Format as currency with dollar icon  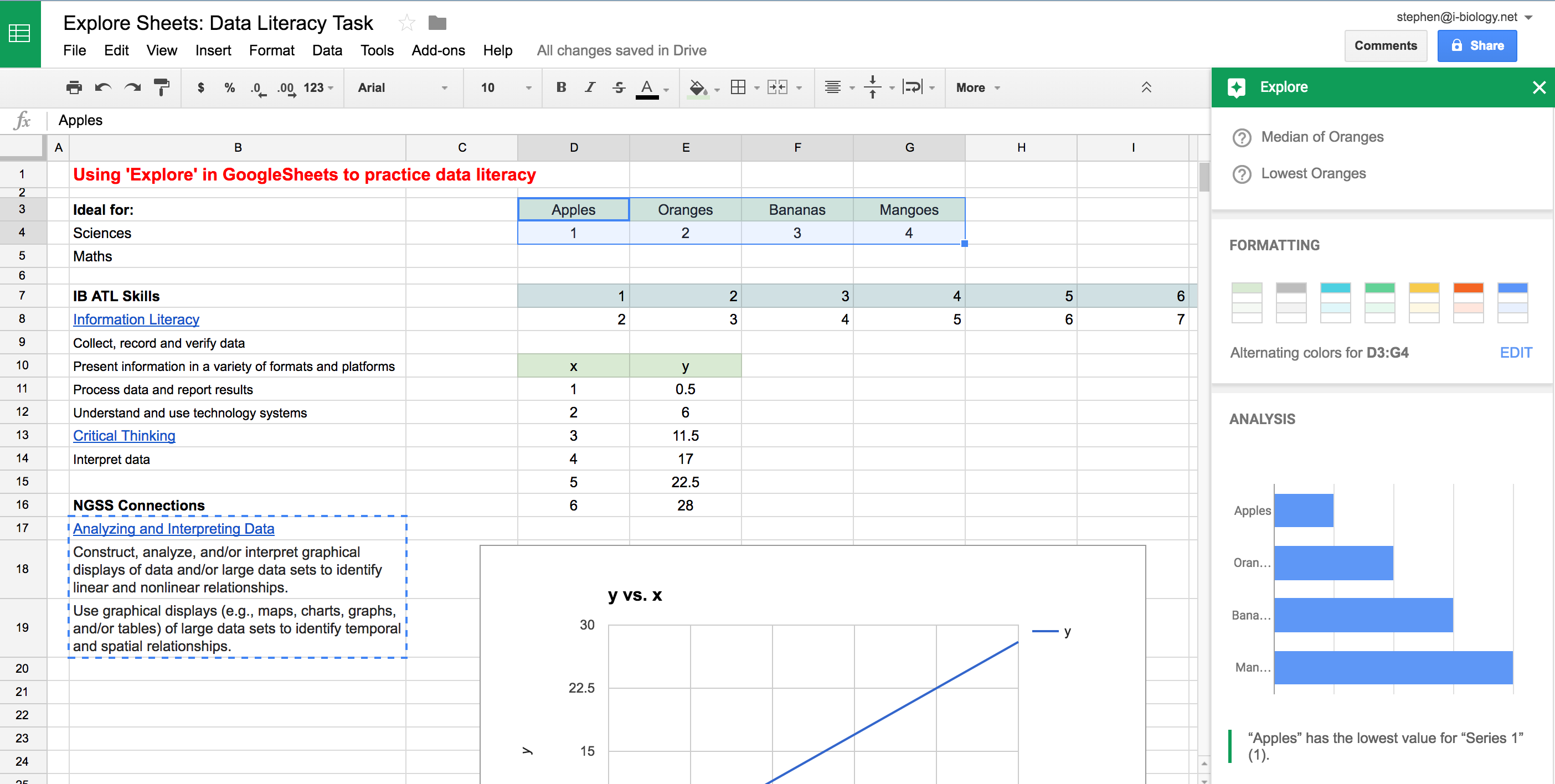click(x=201, y=87)
